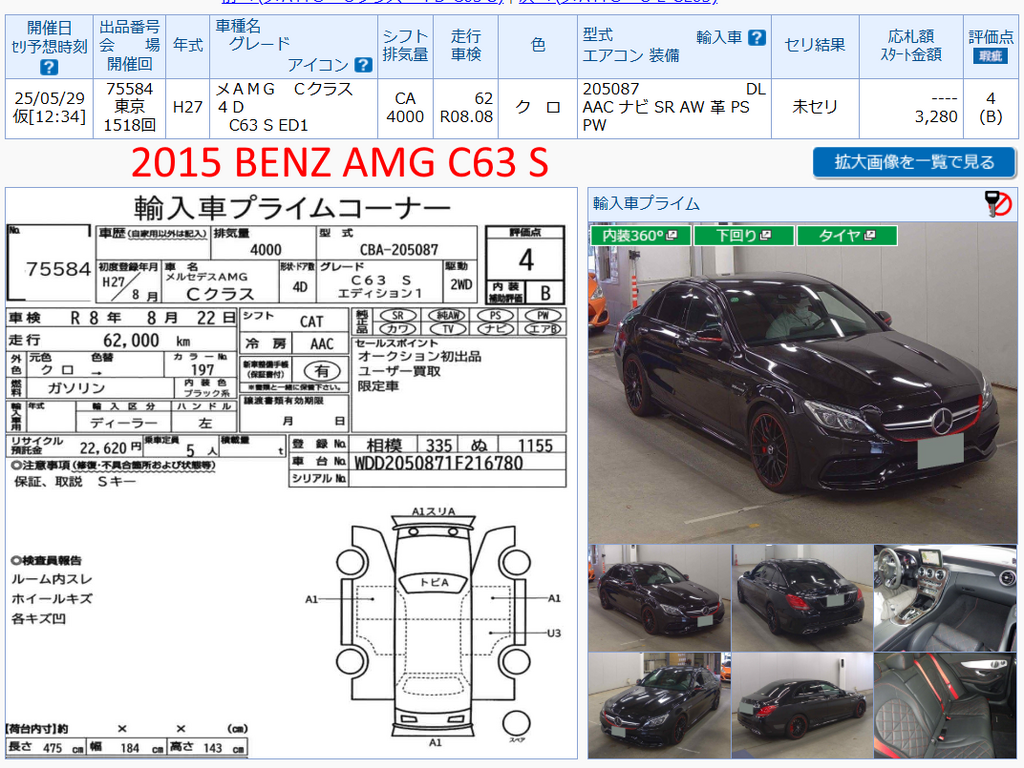Click the シフト 排気量 column header
This screenshot has height=768, width=1024.
(405, 46)
